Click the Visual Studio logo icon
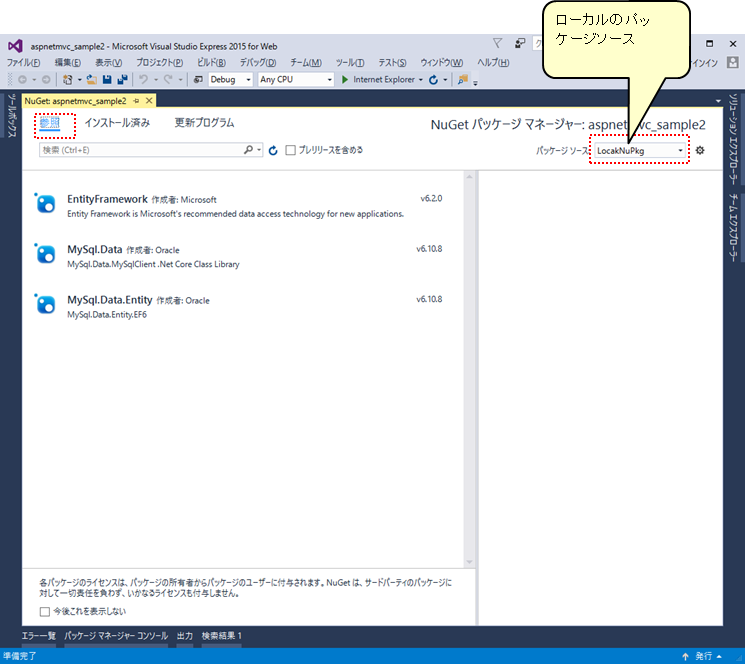 (x=15, y=46)
